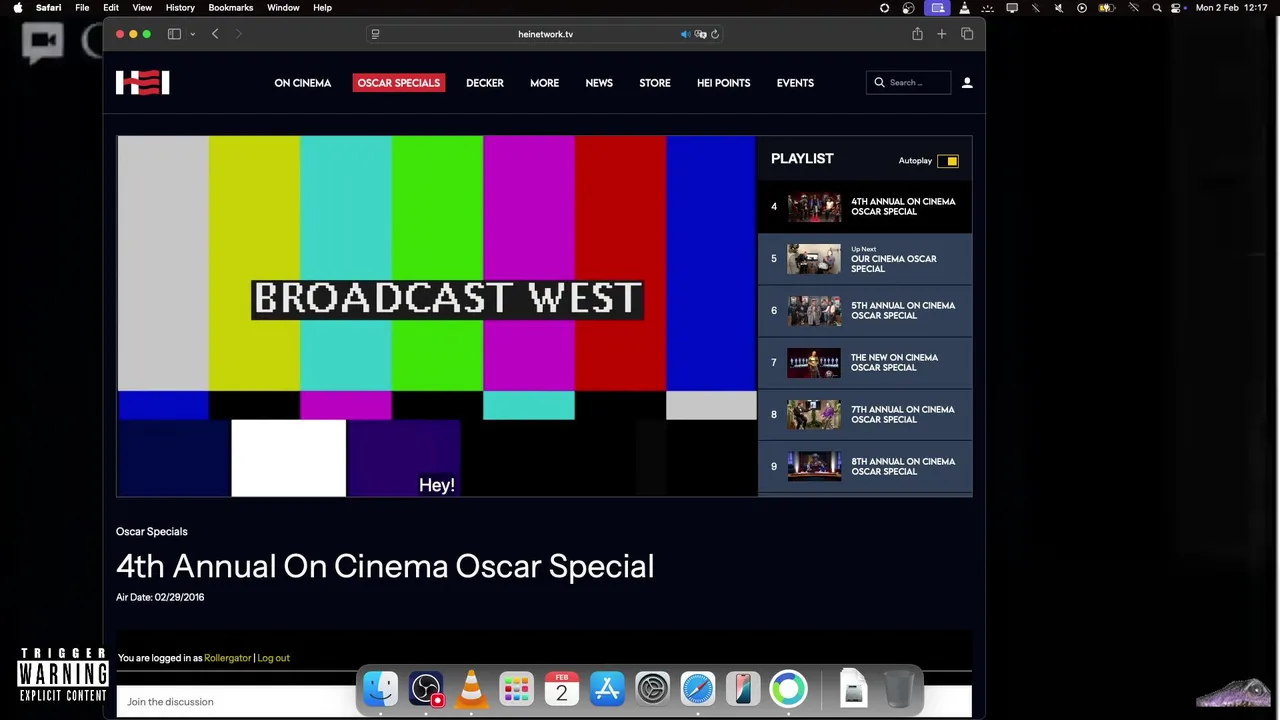Select 4th Annual Oscar Special playlist thumbnail
Image resolution: width=1280 pixels, height=720 pixels.
click(x=814, y=207)
